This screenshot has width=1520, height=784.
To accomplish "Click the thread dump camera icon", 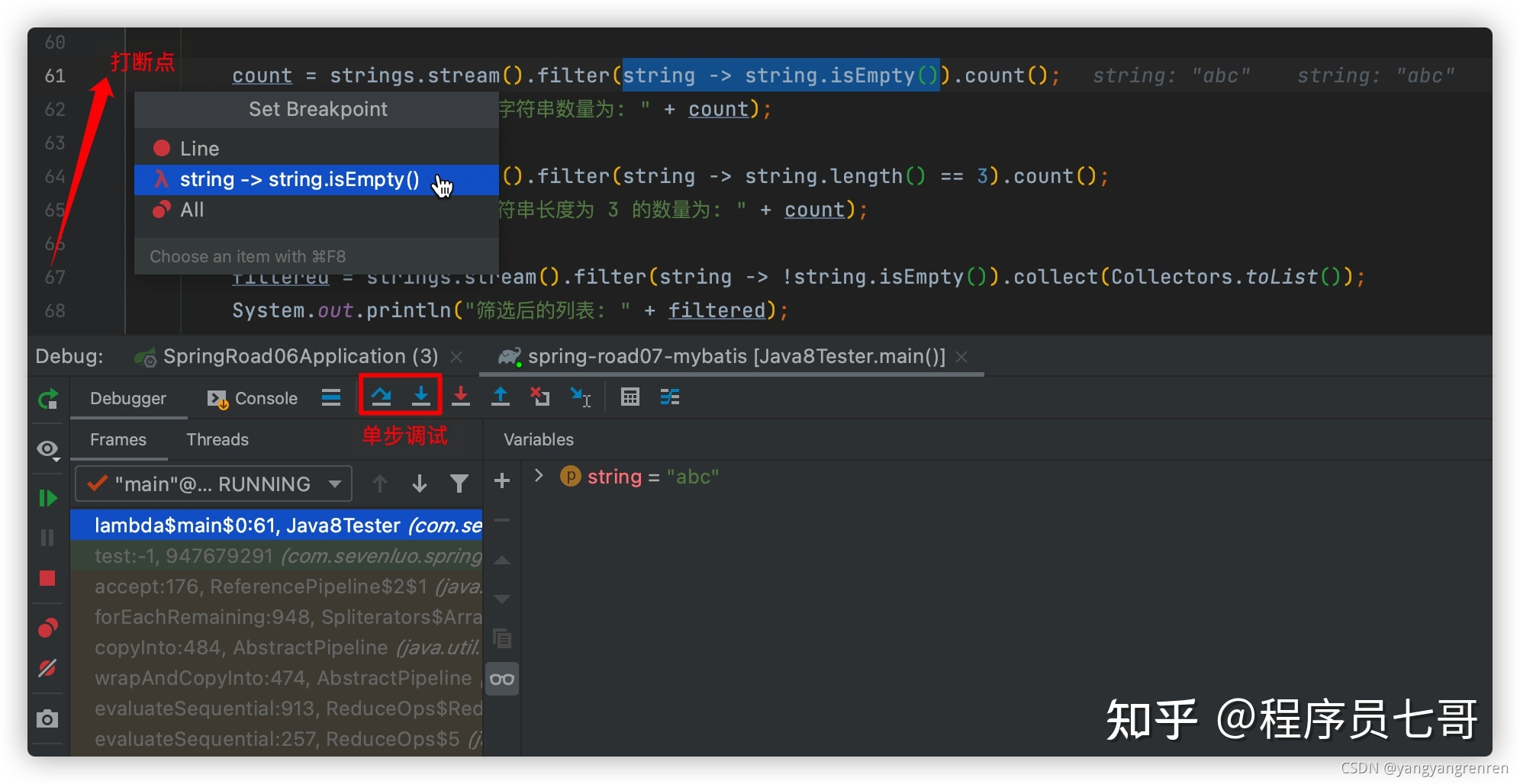I will click(x=47, y=718).
